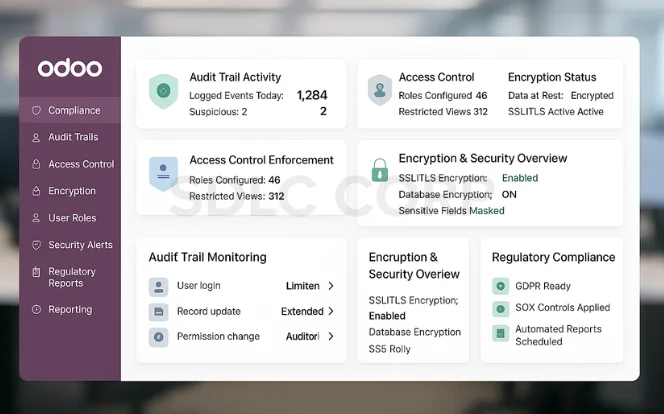Click the Regulatory Compliance heading
Screen dimensions: 664x414
pos(553,257)
